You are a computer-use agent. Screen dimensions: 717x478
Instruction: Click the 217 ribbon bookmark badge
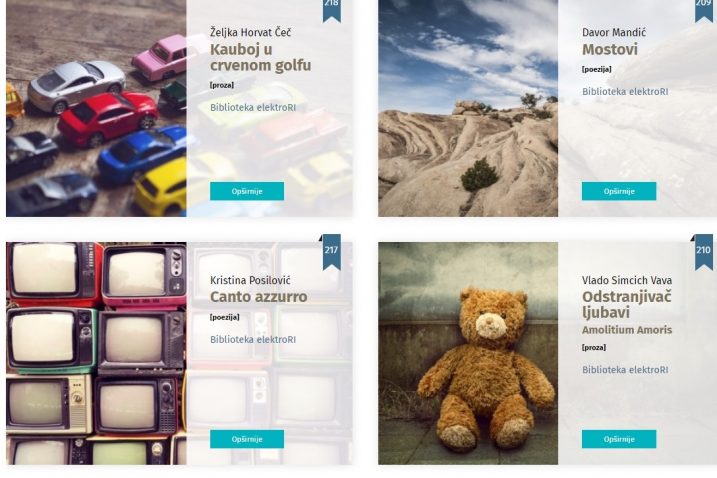331,252
